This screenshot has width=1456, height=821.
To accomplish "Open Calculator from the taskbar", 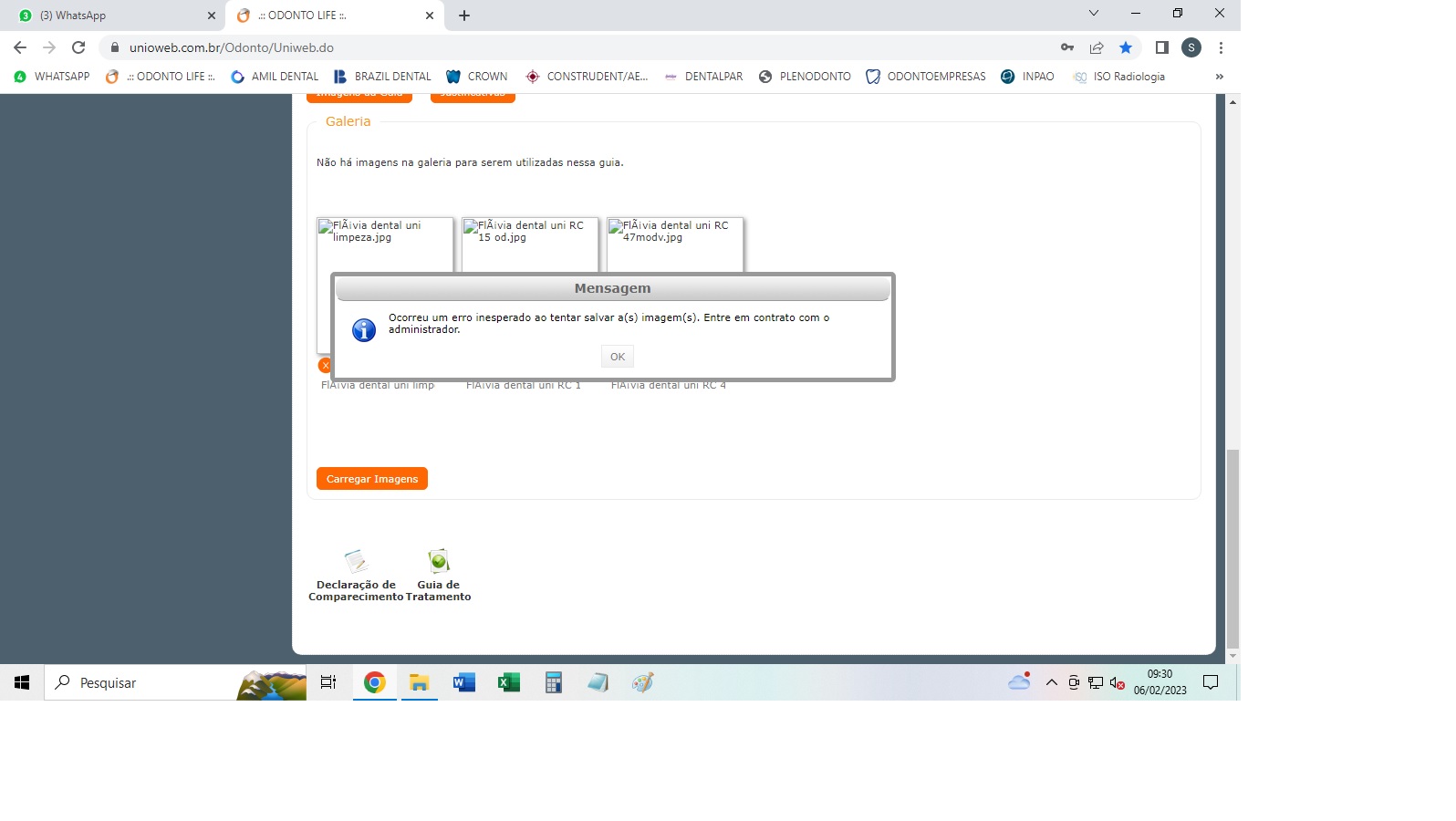I will pos(553,682).
